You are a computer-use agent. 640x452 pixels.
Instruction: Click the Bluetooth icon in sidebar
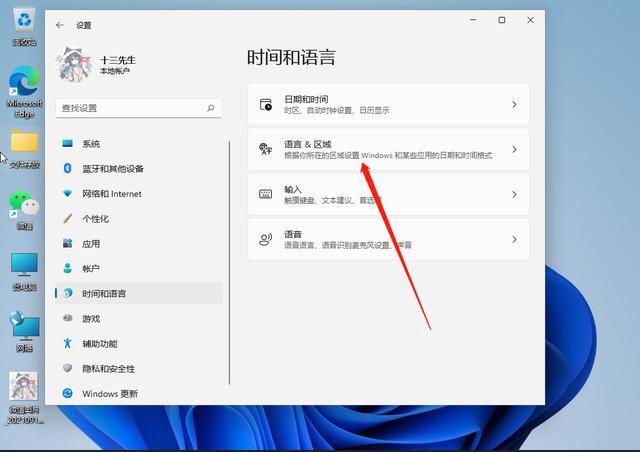[x=68, y=168]
